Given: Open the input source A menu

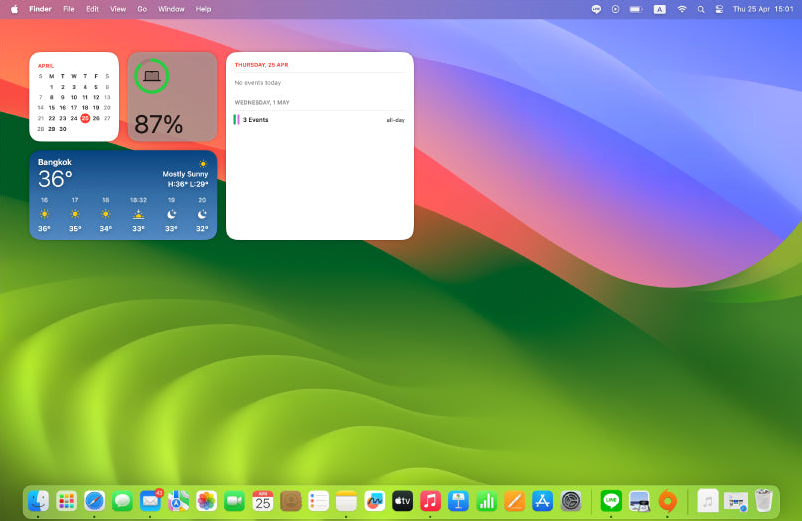Looking at the screenshot, I should 660,9.
